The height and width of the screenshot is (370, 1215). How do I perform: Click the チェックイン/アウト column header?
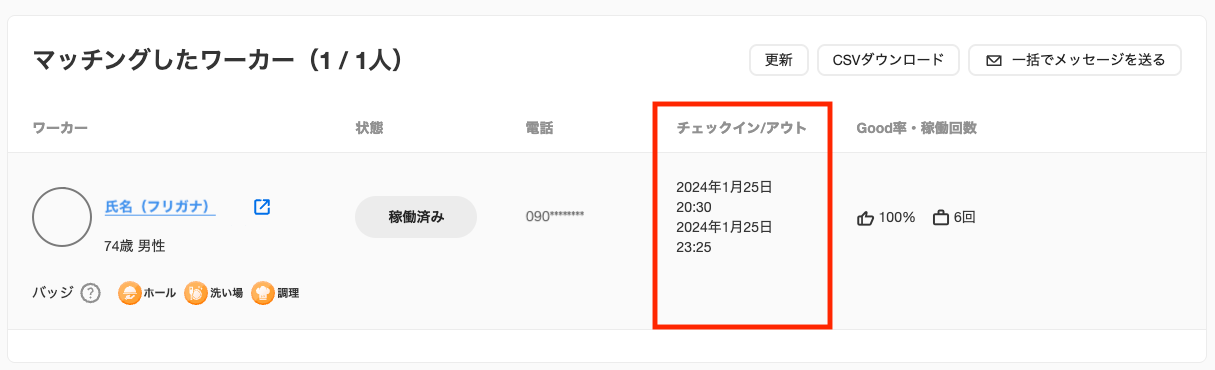tap(741, 128)
